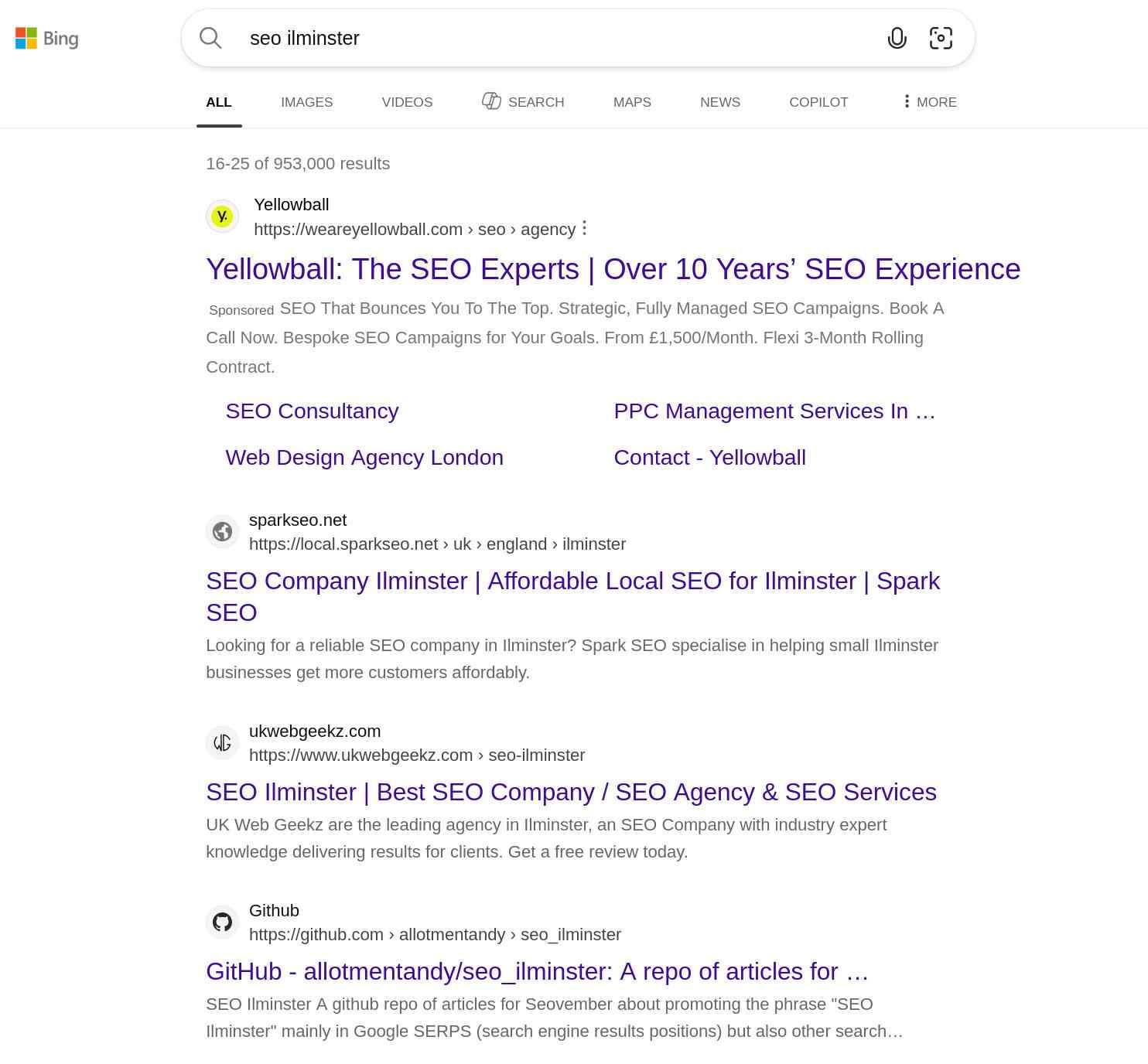
Task: Click the GitHub favicon next to Github result
Action: click(222, 922)
